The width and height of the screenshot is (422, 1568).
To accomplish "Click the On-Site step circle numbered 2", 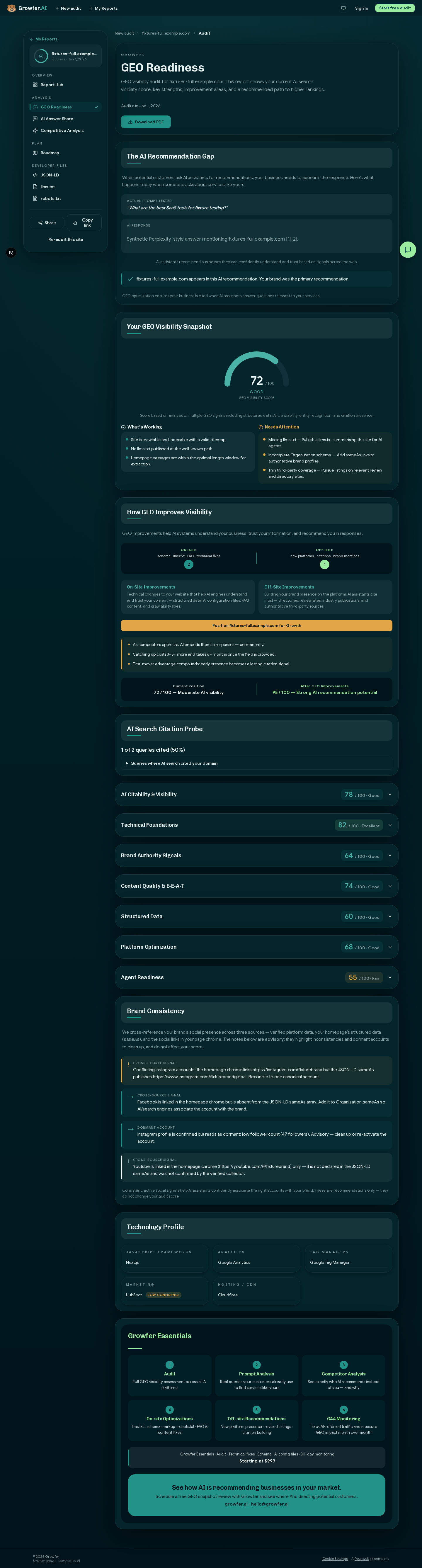I will pos(189,564).
